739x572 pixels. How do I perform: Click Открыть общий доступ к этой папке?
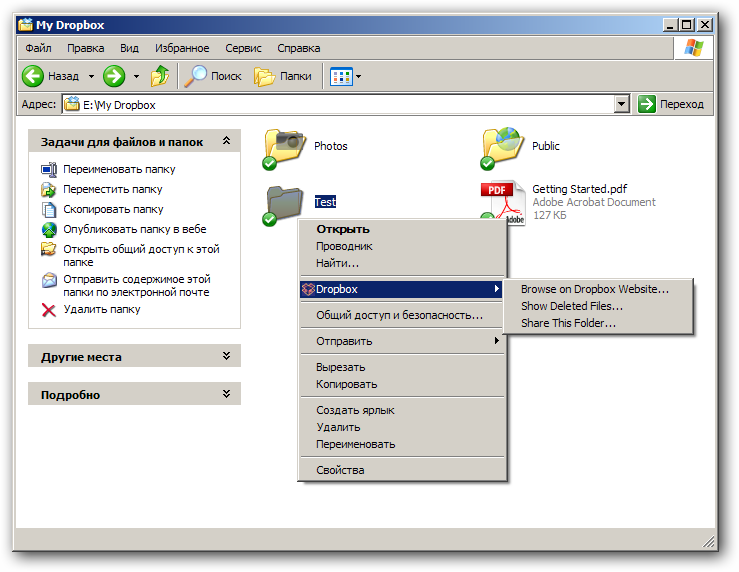coord(141,255)
